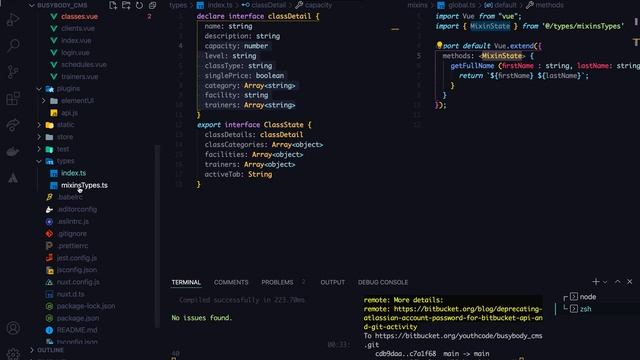Open mixinsTypes.ts in the Explorer tree

(84, 185)
